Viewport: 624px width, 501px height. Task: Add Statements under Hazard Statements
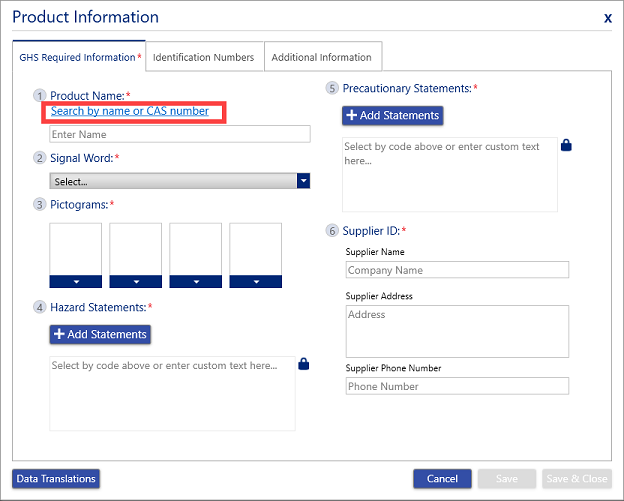[100, 334]
